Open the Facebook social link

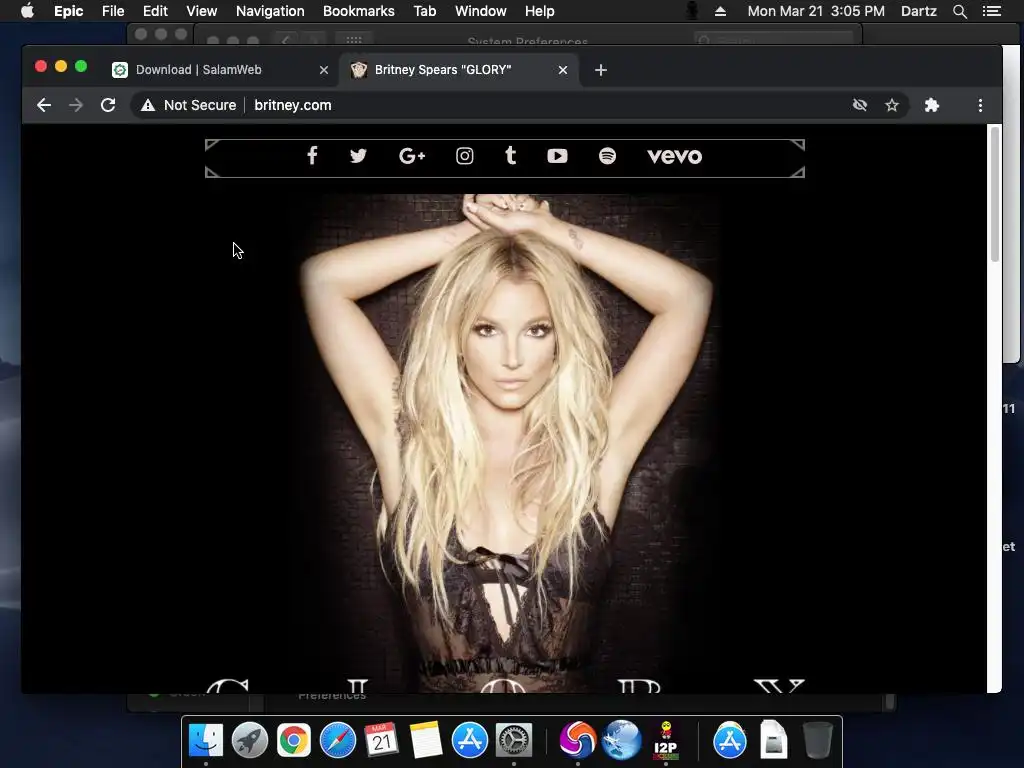[x=312, y=155]
